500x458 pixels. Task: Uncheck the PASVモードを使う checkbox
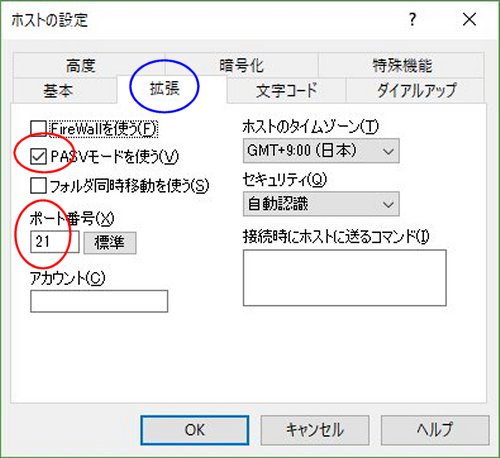click(x=38, y=157)
